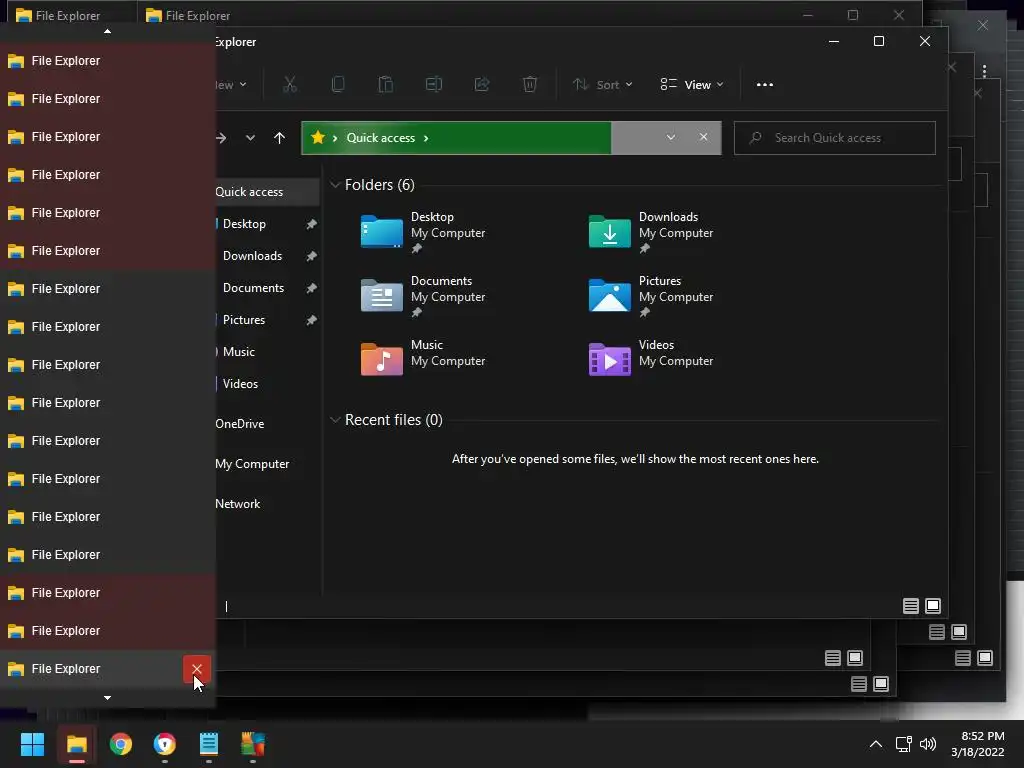
Task: Open the Music folder icon in Folders
Action: (381, 359)
